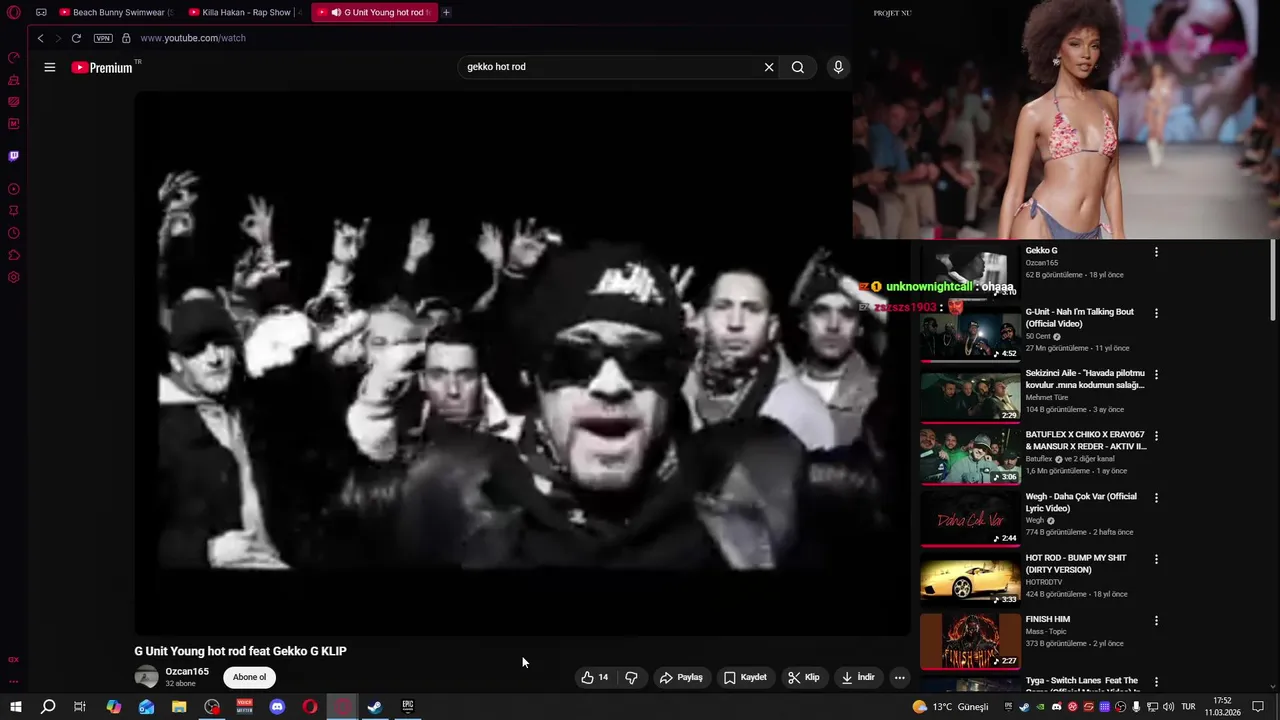Open the Opera GX main menu logo
Screen dimensions: 1280x720
point(14,13)
